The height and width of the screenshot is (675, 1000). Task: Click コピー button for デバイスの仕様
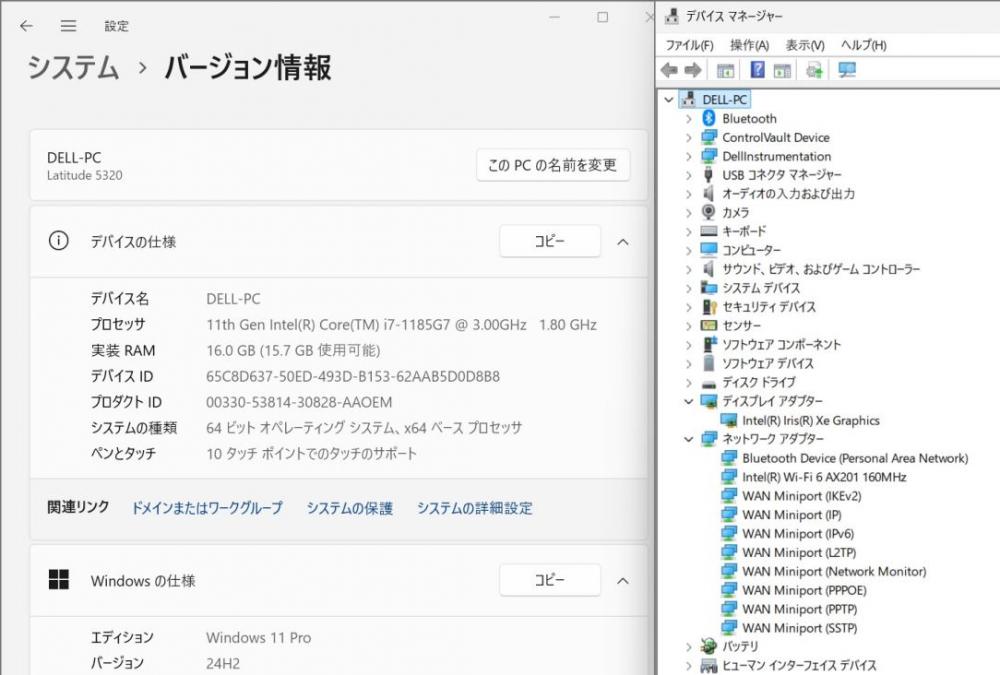pos(550,241)
